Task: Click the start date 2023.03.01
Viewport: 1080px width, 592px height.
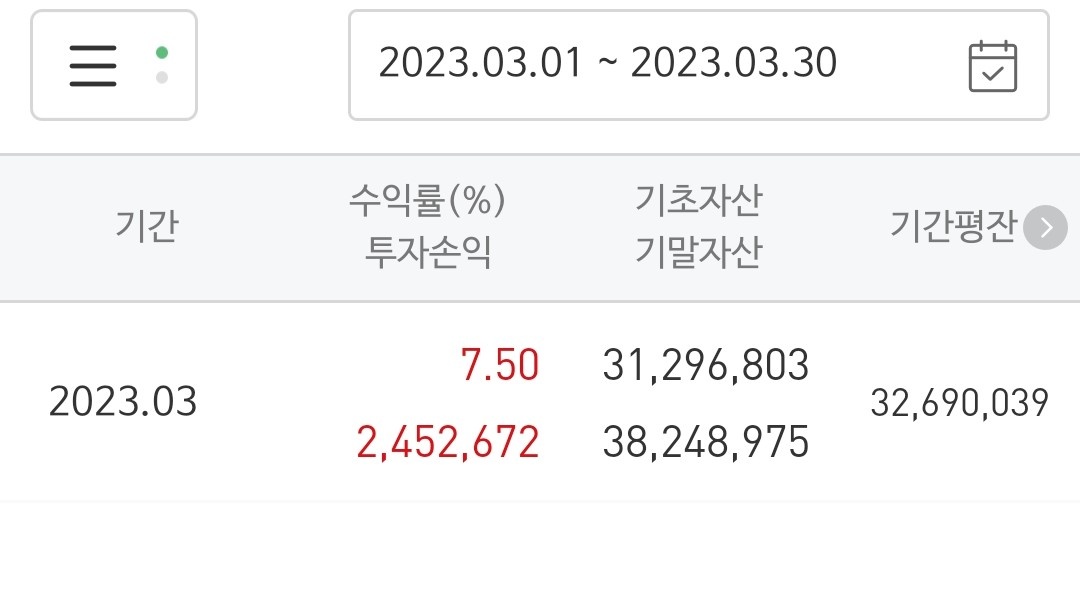Action: (x=481, y=63)
